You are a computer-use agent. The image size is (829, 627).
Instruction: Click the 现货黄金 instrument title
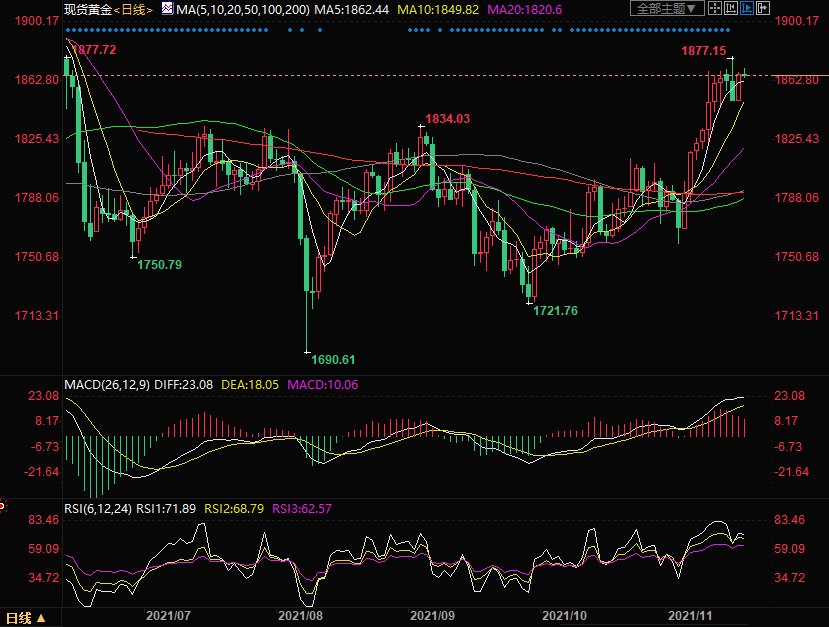pyautogui.click(x=86, y=9)
